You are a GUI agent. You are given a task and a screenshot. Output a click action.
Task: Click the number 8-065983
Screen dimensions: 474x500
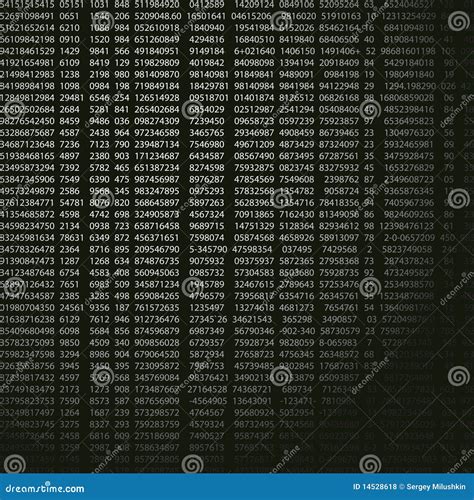338,343
